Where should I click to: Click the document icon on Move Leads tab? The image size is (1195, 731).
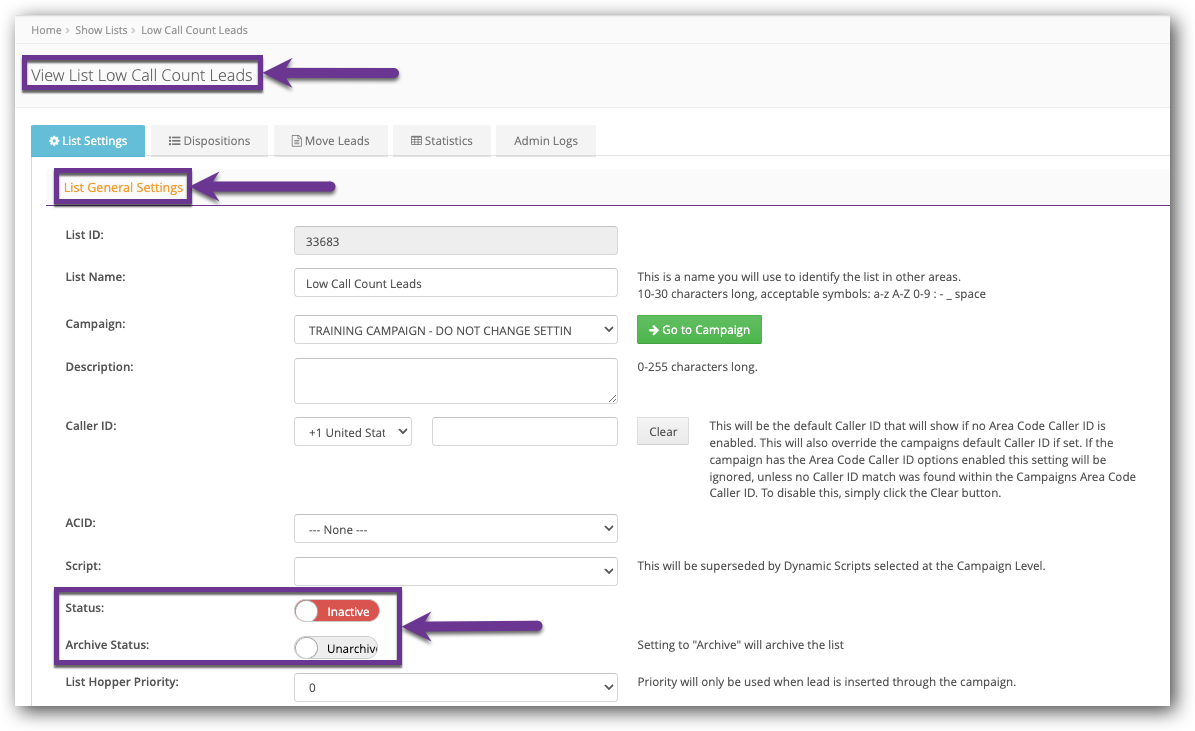(298, 140)
